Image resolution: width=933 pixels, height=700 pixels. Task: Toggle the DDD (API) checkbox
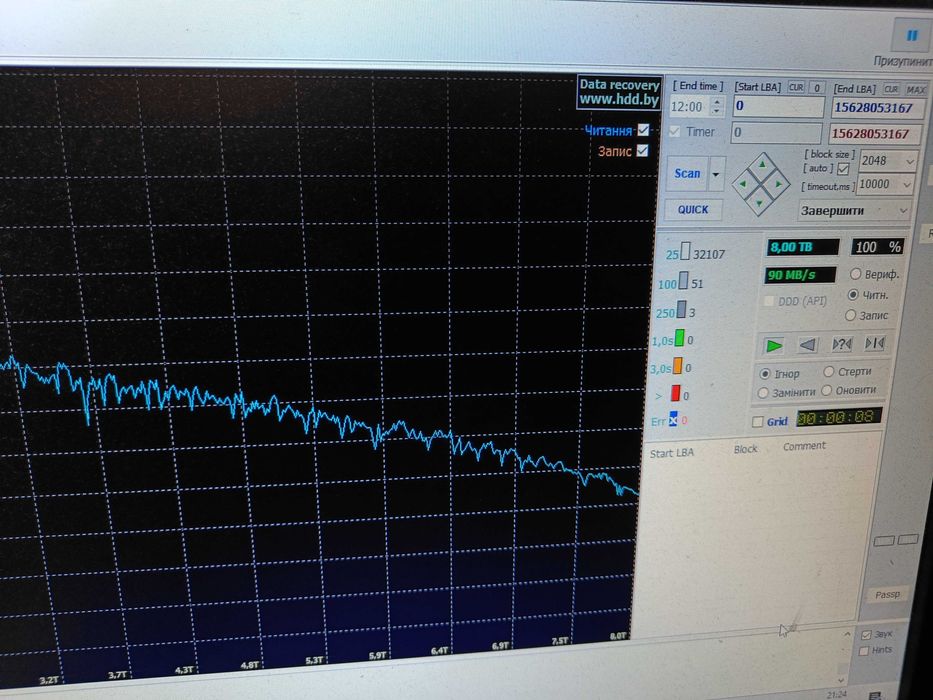pos(769,302)
